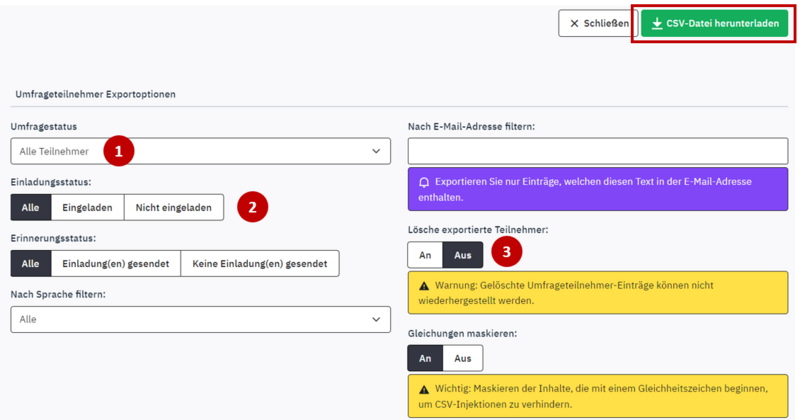Click the Nach Sprache filtern label
This screenshot has height=420, width=800.
[58, 294]
